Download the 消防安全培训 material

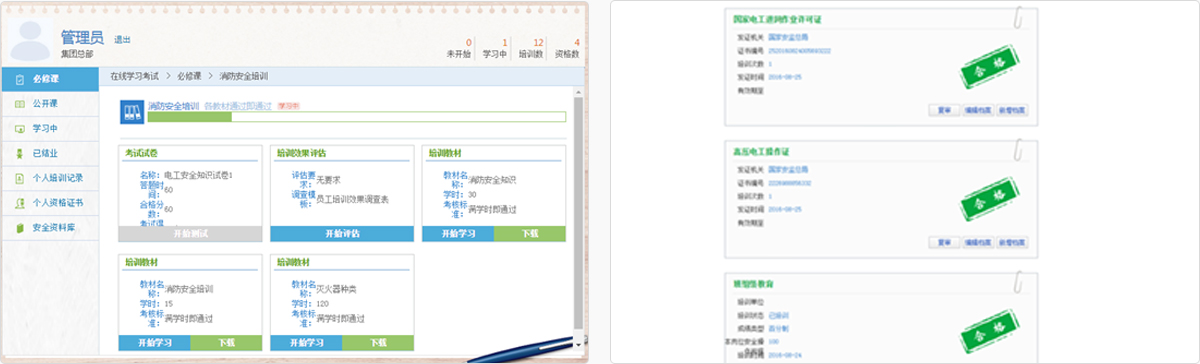pyautogui.click(x=227, y=342)
